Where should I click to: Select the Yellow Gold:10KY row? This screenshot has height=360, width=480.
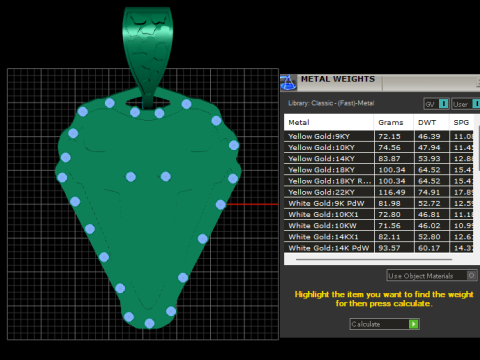coord(378,147)
